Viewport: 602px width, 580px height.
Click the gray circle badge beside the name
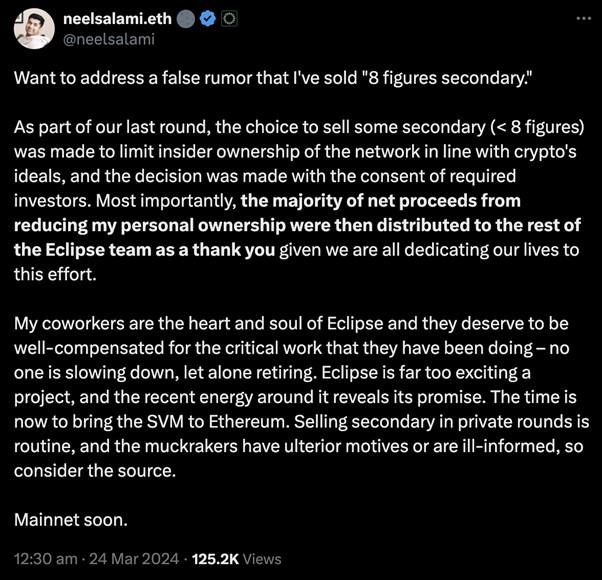tap(185, 19)
